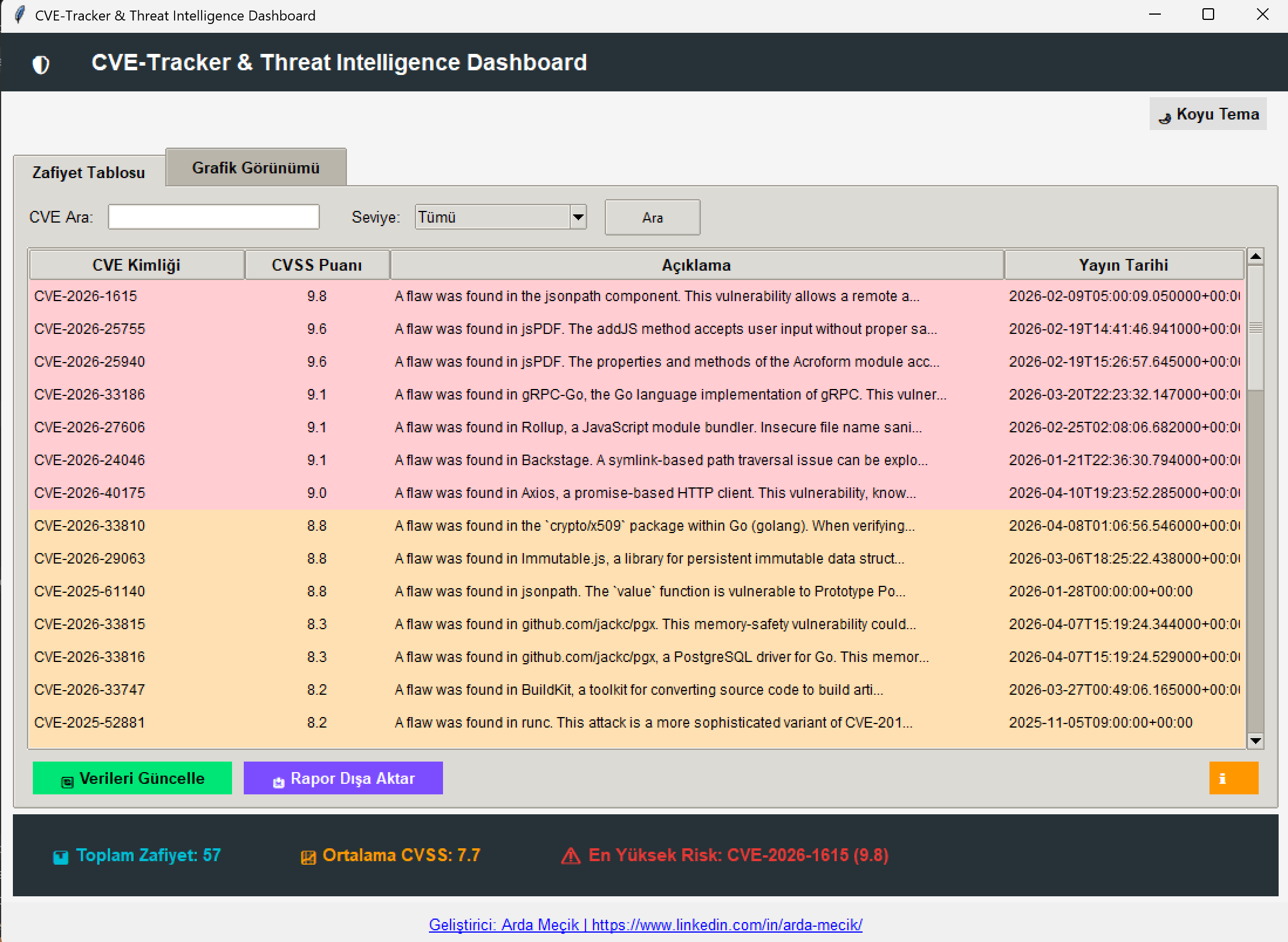
Task: Select the CVE-2026-33747 row
Action: (x=637, y=690)
